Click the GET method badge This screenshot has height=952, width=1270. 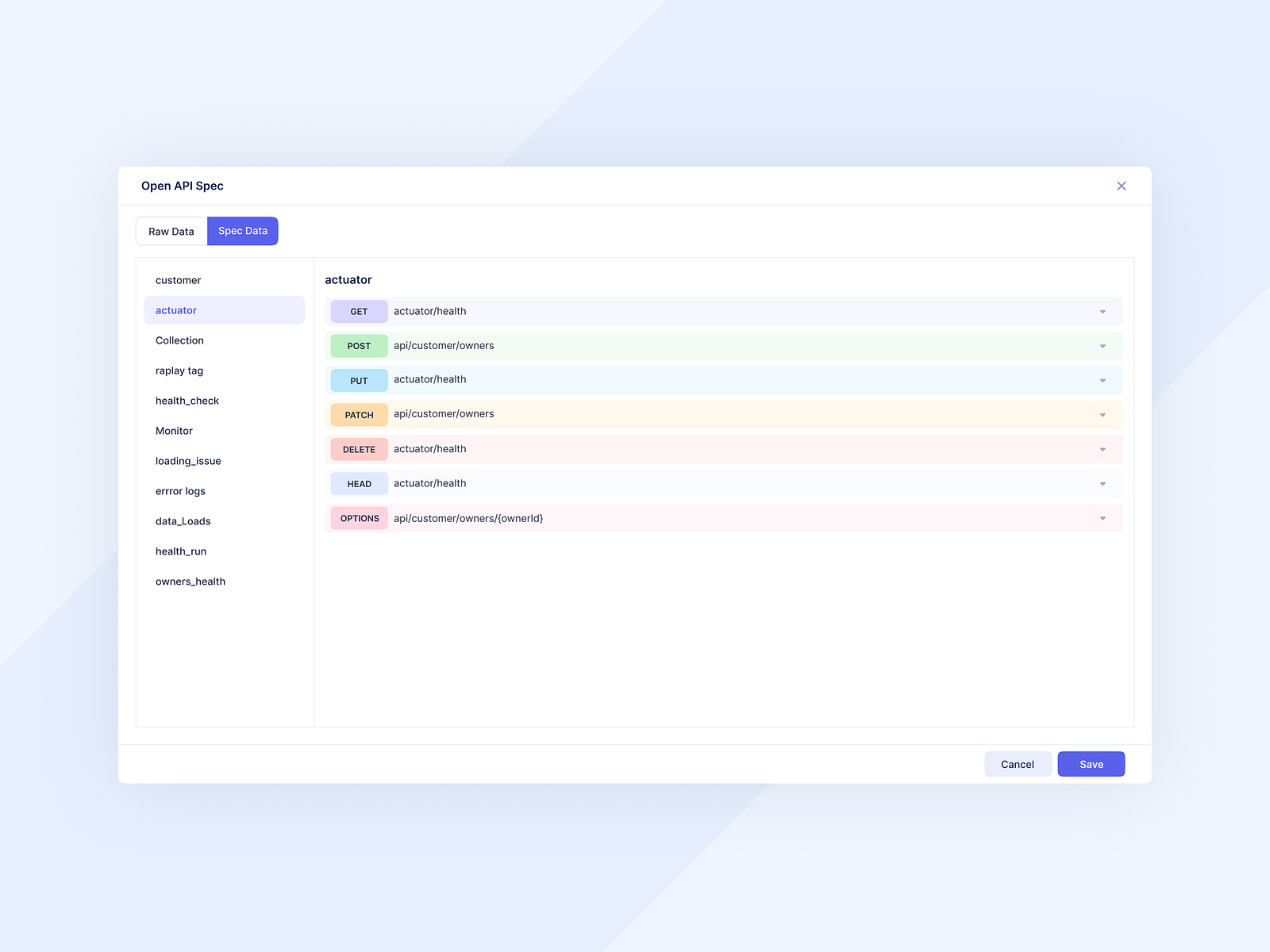pyautogui.click(x=360, y=312)
